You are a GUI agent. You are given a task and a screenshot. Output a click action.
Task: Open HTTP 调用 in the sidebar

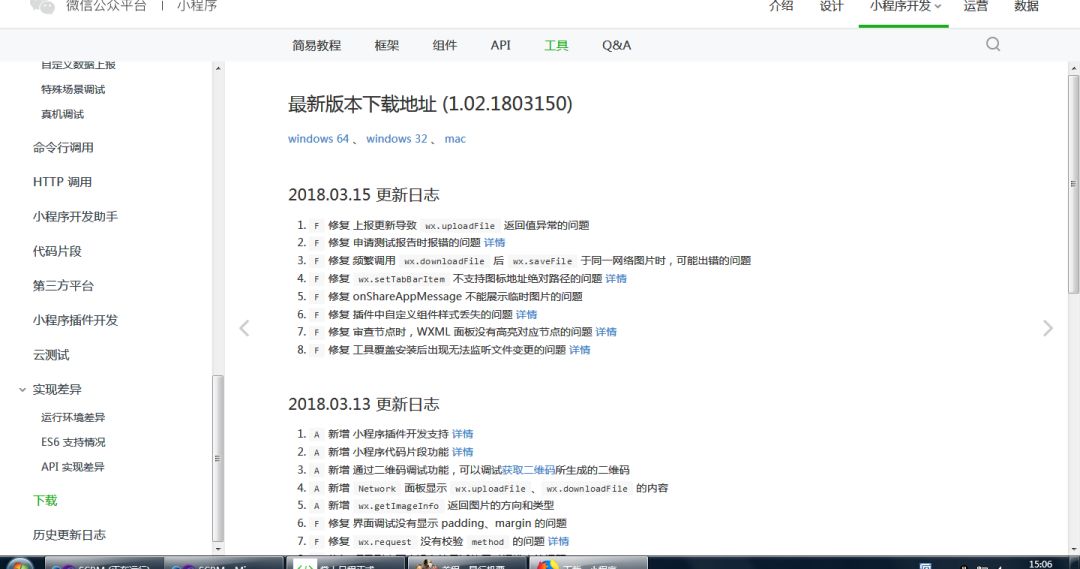(x=62, y=182)
